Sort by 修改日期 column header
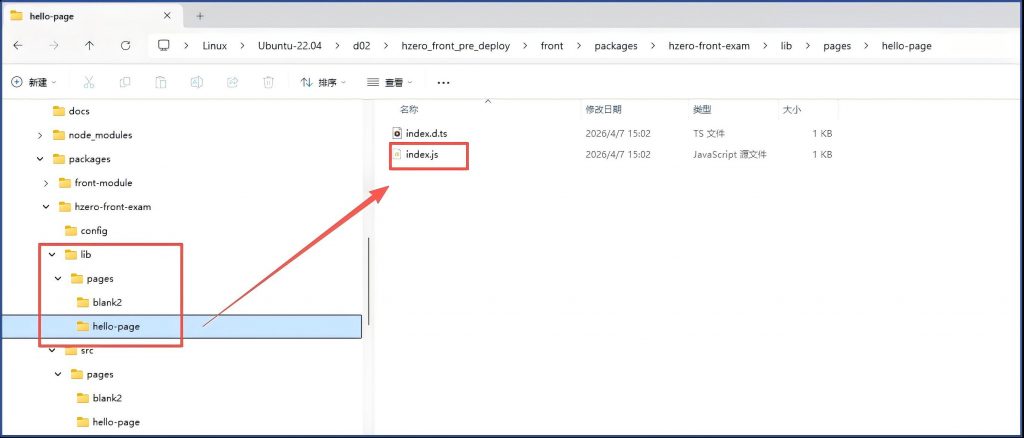The image size is (1024, 438). (x=603, y=108)
